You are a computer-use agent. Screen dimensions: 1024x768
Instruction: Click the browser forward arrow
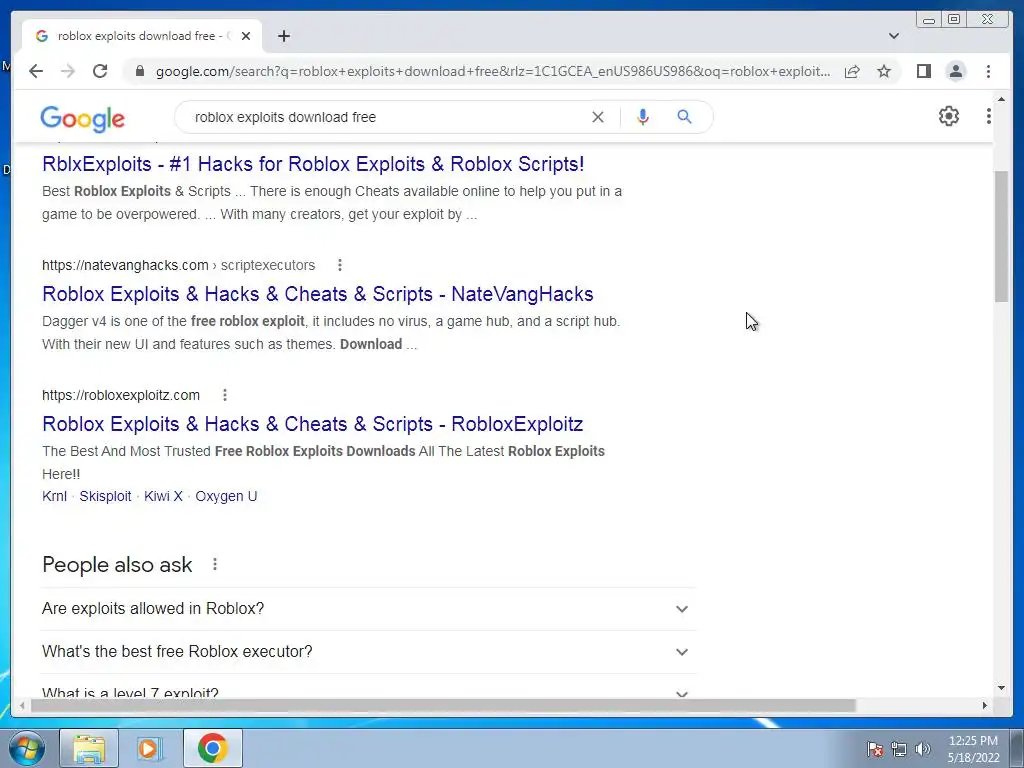tap(68, 71)
